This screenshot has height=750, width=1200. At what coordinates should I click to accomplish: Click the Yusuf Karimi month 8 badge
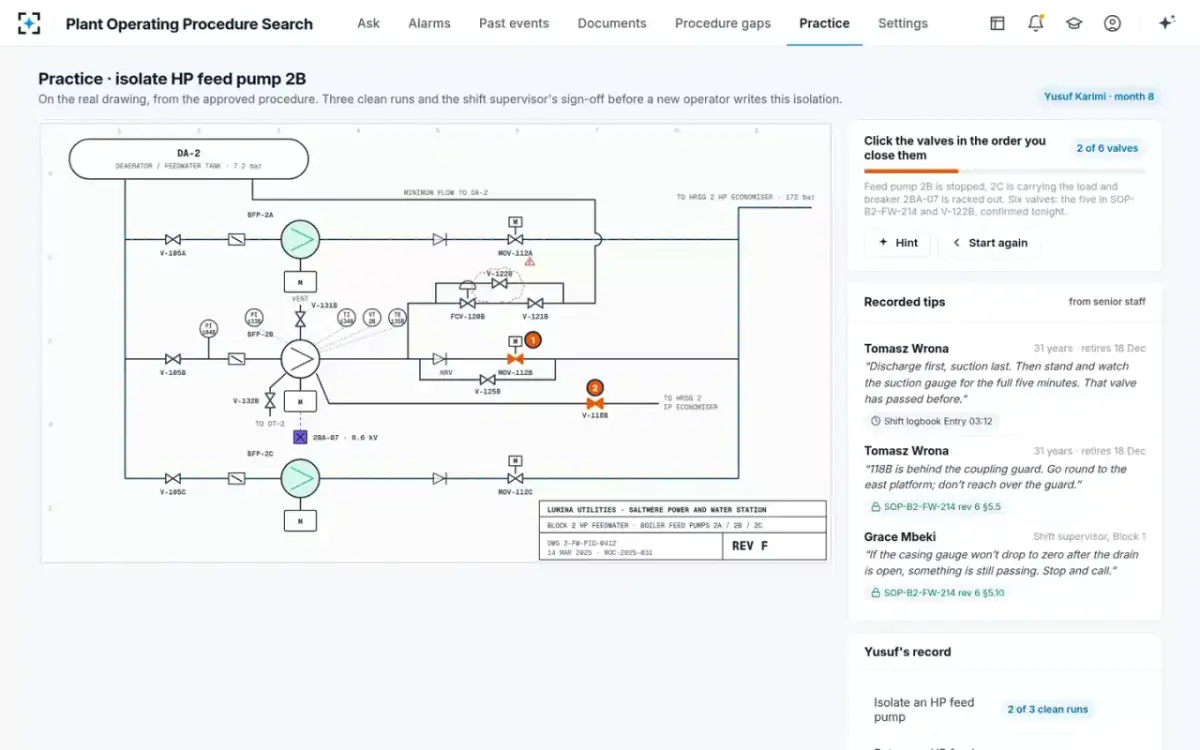pyautogui.click(x=1098, y=96)
